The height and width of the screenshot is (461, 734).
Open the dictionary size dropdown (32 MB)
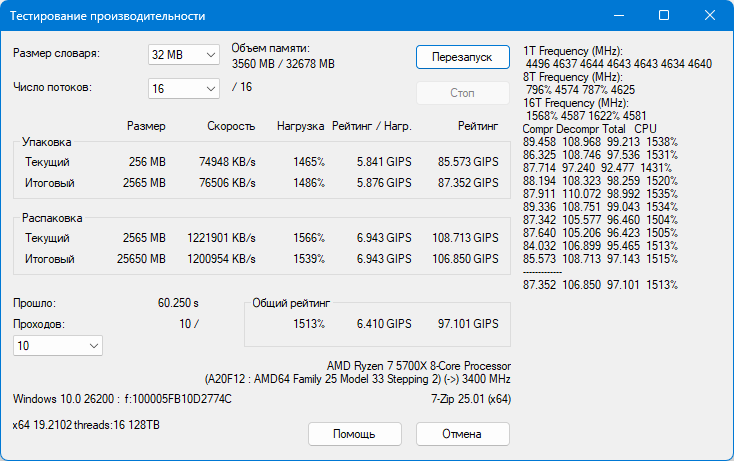click(184, 55)
